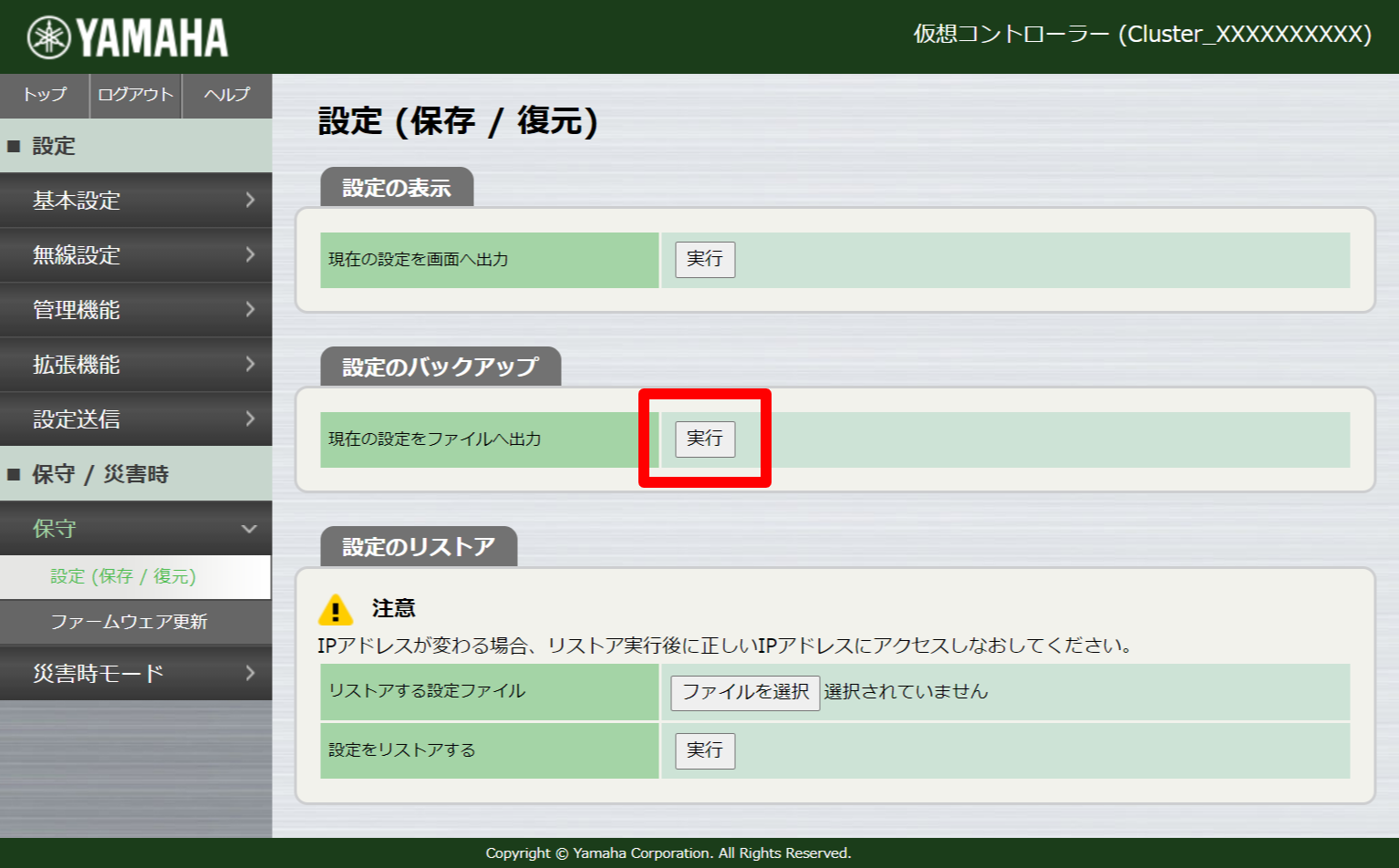Screen dimensions: 1399x868
Task: Open the ヘルプ page
Action: tap(225, 95)
